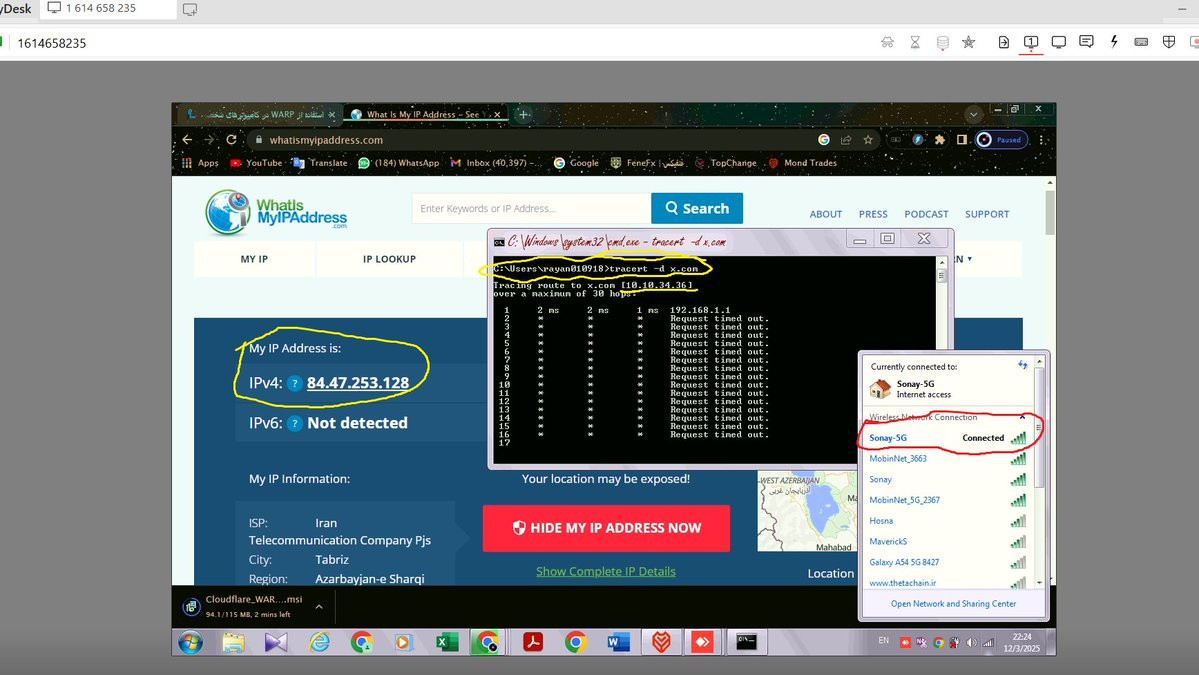Click AnyDesk privacy mode spy icon

(887, 43)
